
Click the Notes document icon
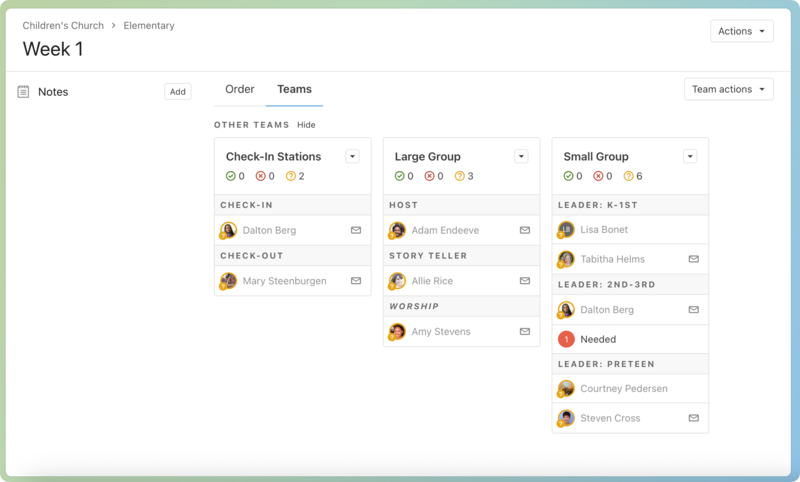[24, 92]
